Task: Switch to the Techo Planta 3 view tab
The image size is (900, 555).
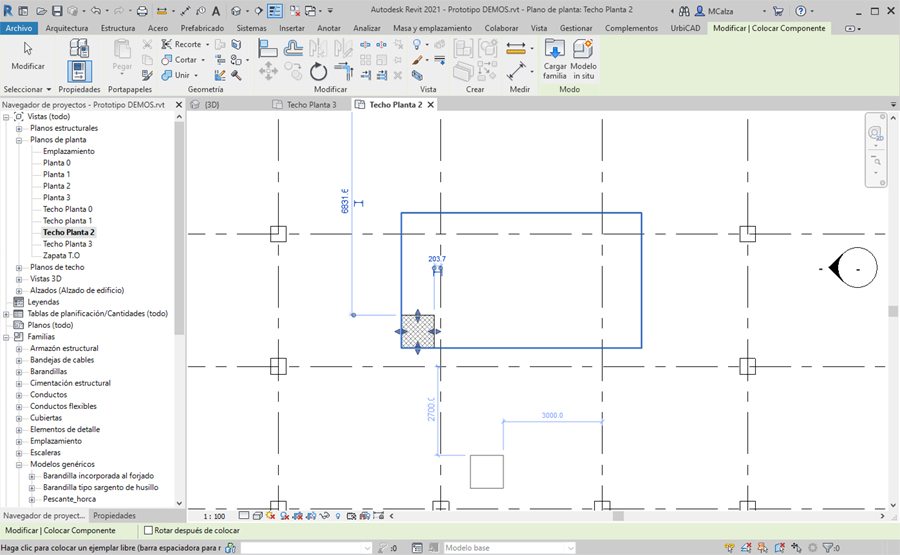Action: (x=311, y=104)
